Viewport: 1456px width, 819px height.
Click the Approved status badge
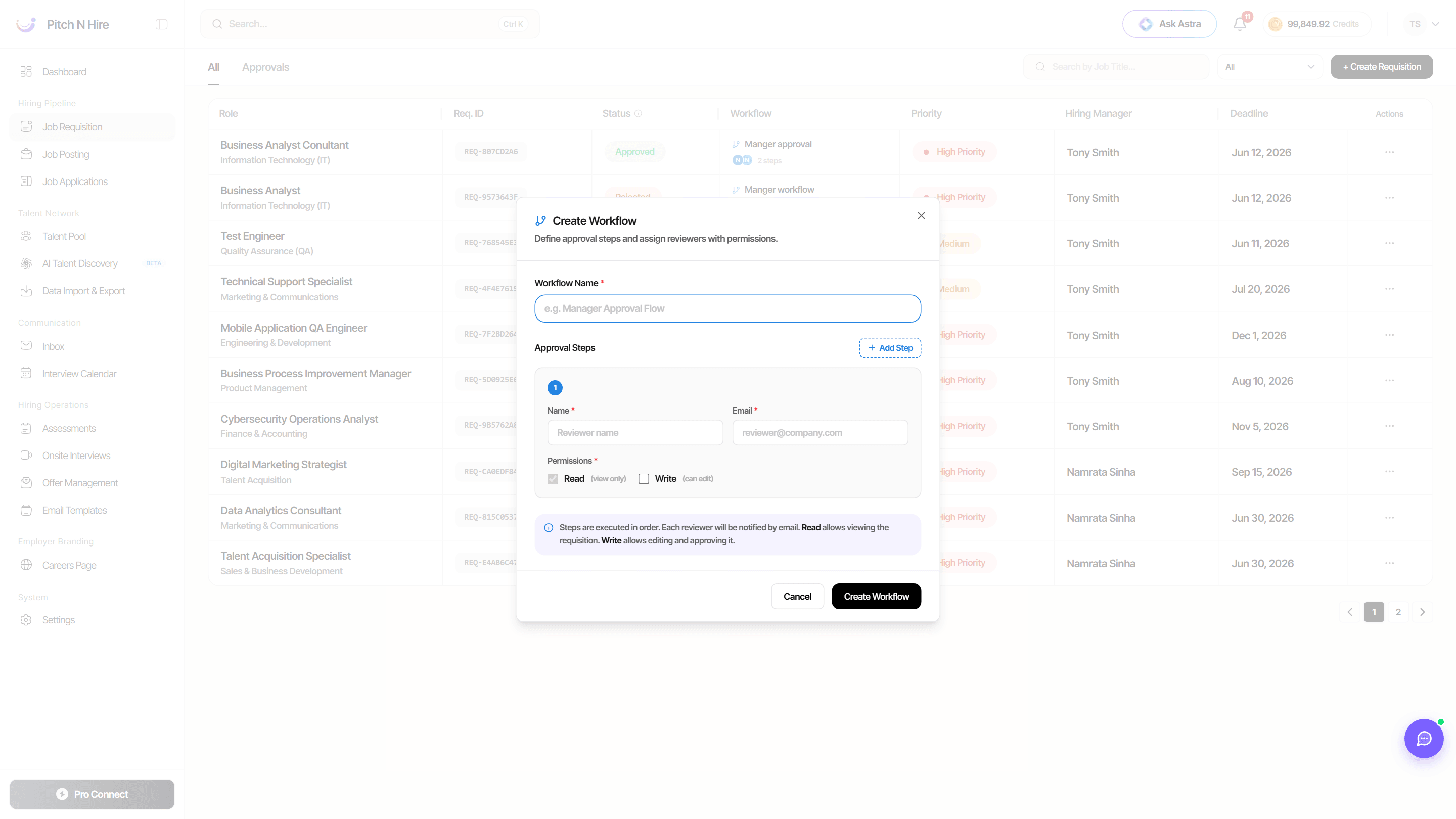[635, 152]
